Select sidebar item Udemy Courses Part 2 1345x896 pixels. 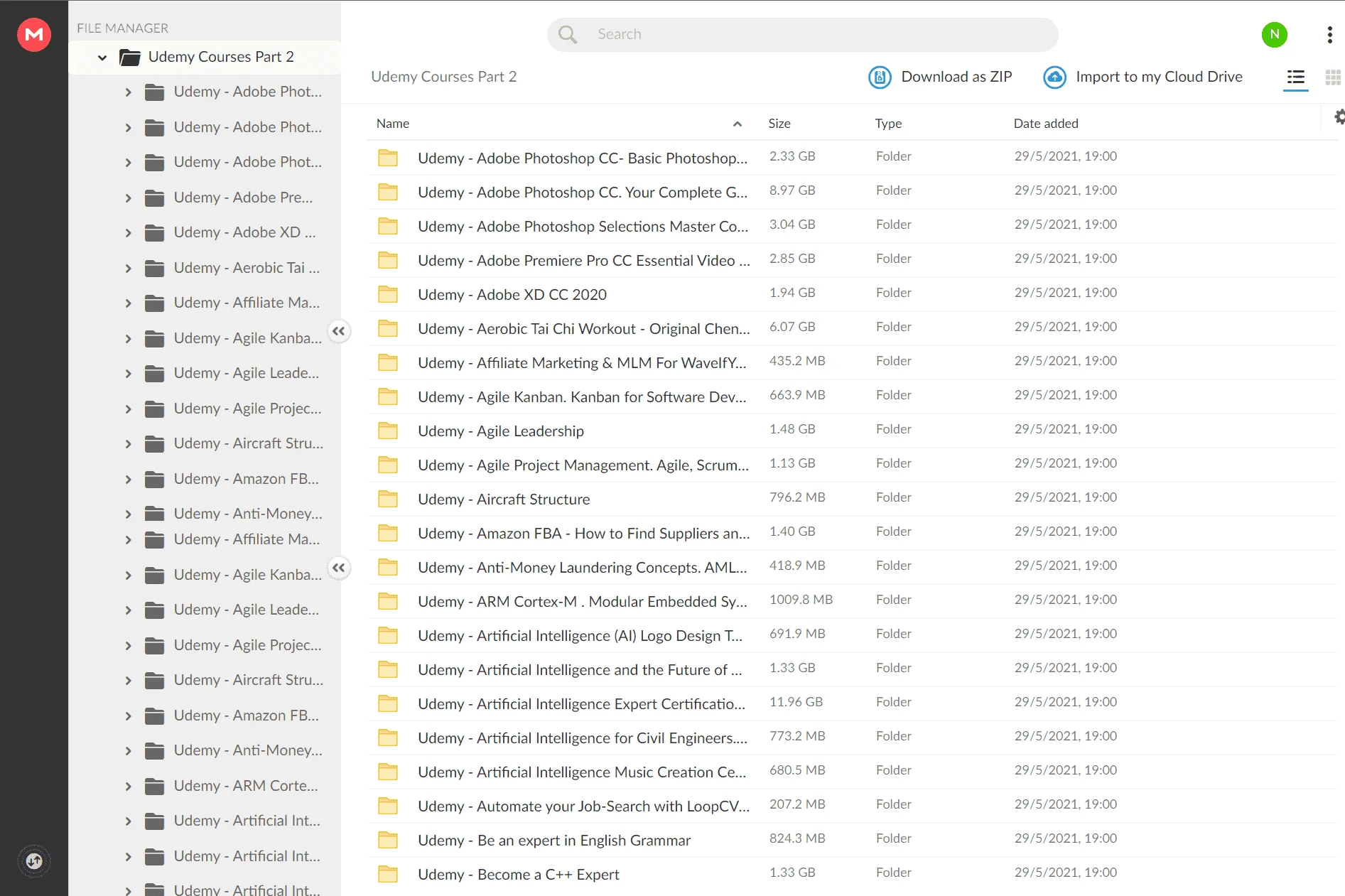(205, 57)
